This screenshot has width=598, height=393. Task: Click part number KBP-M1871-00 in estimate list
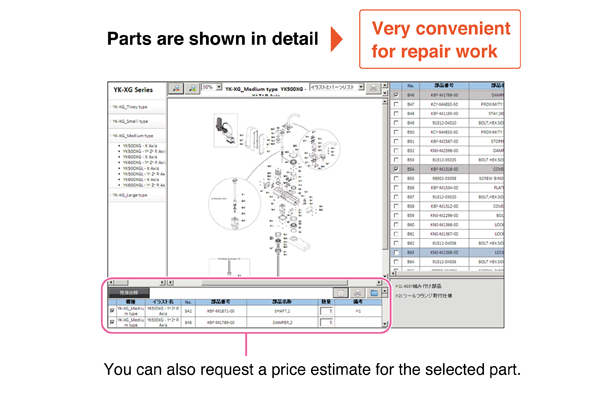tap(221, 311)
